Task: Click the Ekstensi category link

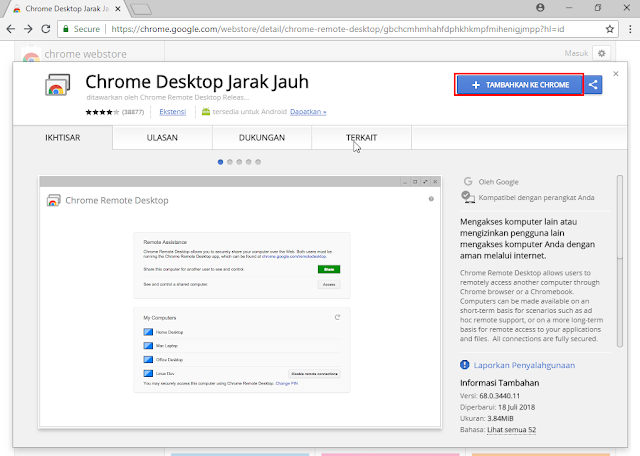Action: [x=172, y=111]
